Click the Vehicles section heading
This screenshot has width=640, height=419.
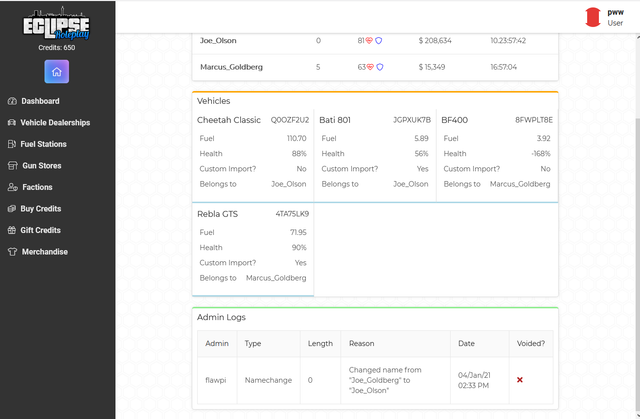coord(213,101)
